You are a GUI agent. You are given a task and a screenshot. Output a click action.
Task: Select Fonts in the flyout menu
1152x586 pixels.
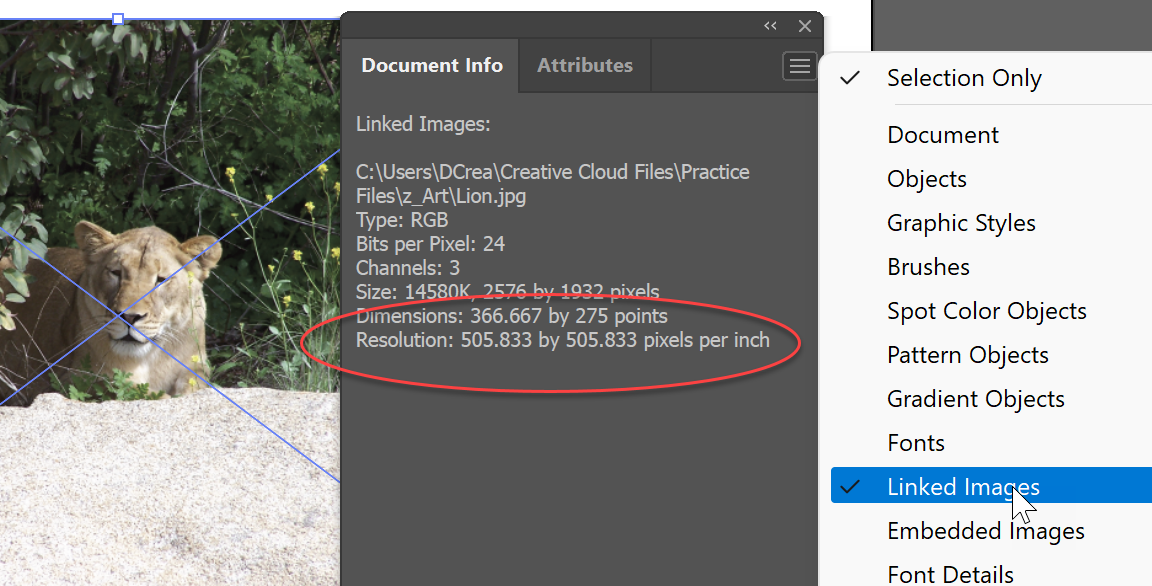(x=915, y=442)
